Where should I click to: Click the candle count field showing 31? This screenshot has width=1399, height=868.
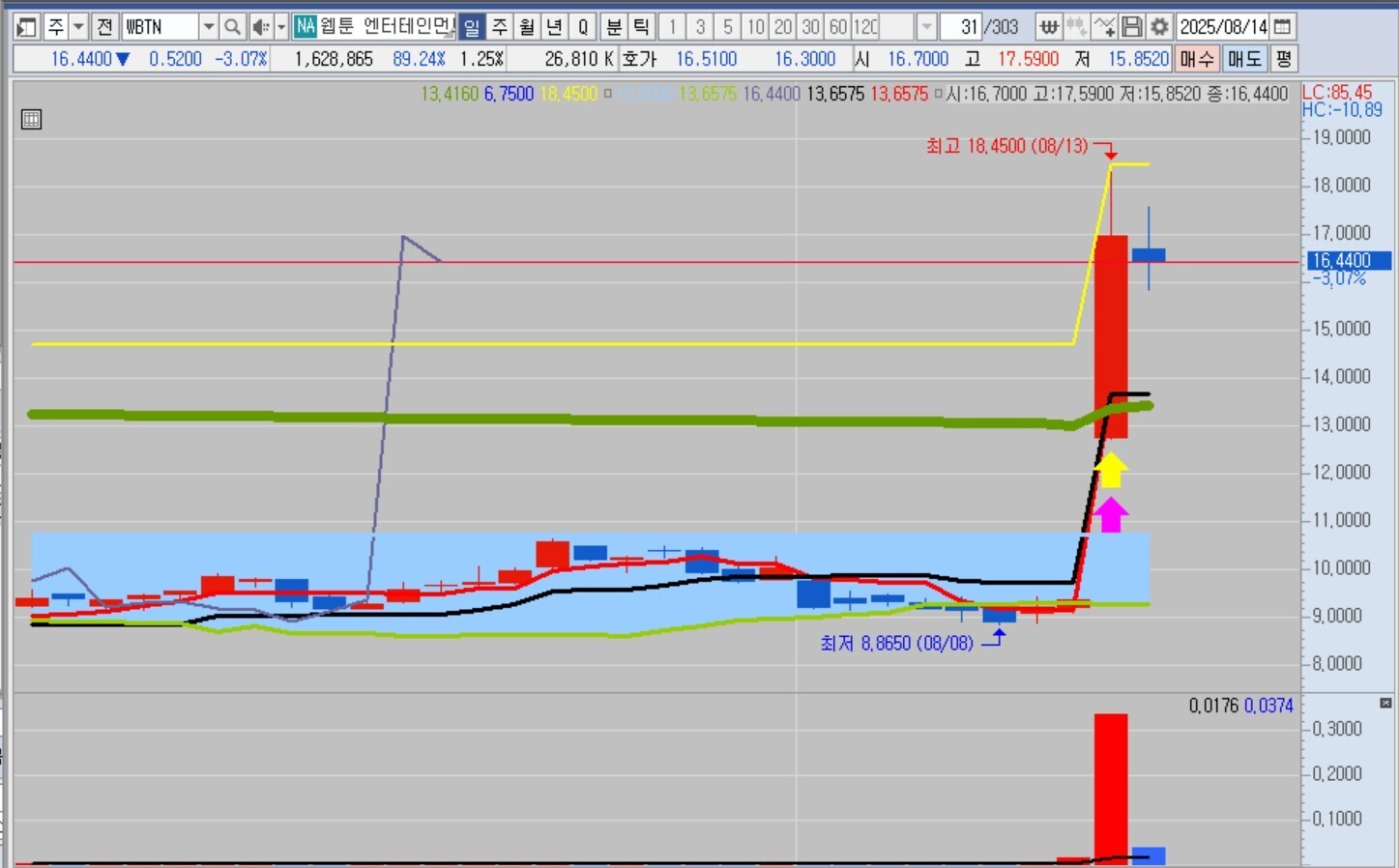[x=961, y=27]
